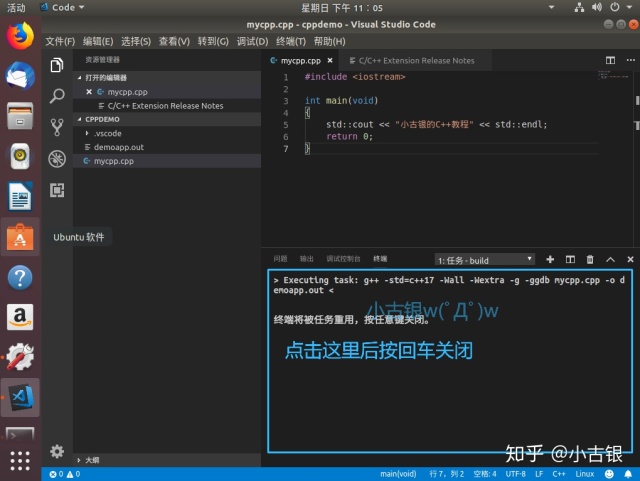Viewport: 640px width, 481px height.
Task: Switch to the 调试控制台 panel tab
Action: tap(343, 258)
